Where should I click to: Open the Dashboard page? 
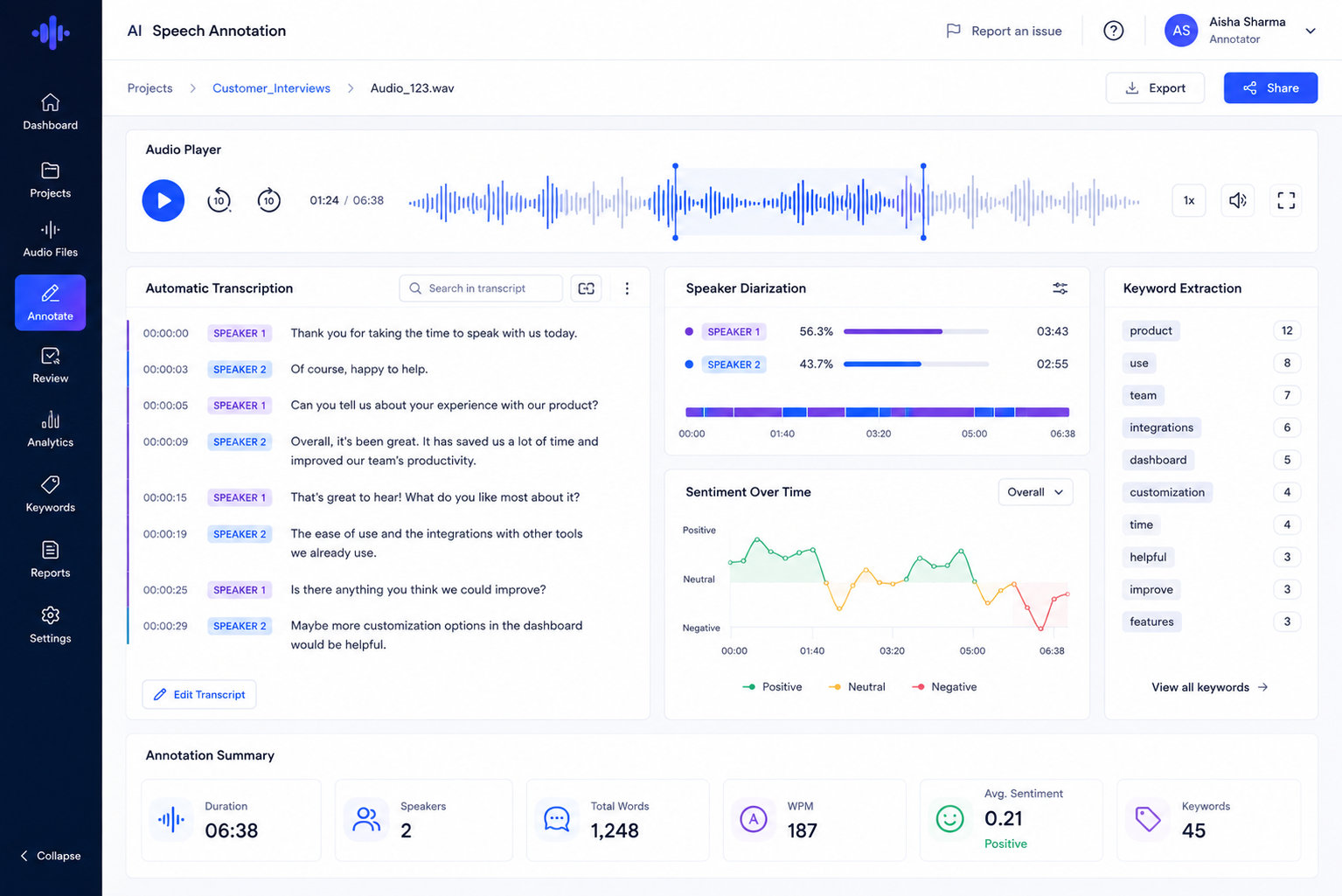51,112
